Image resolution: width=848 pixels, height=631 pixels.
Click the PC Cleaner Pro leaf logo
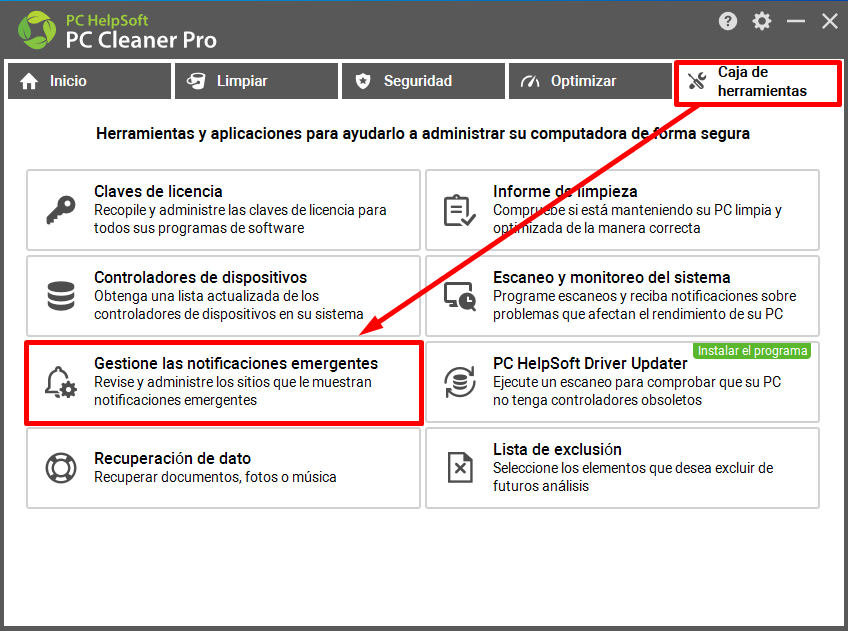[x=37, y=30]
